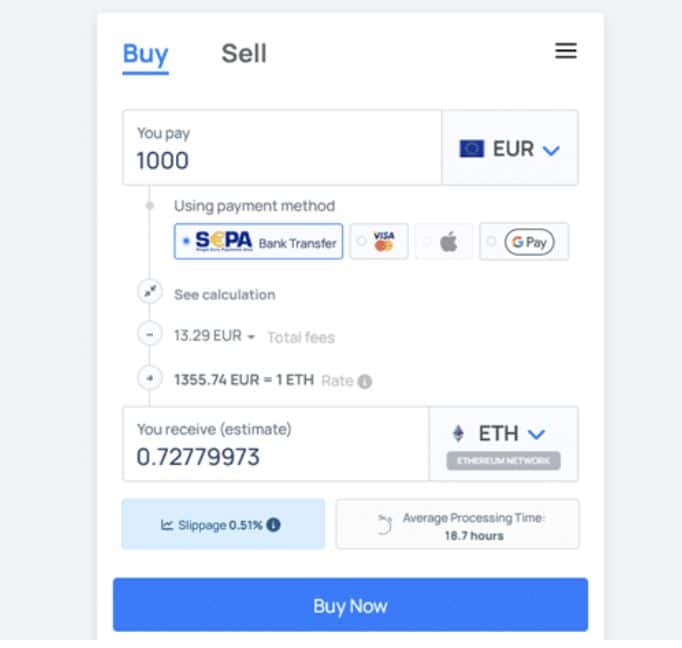This screenshot has width=682, height=648.
Task: Expand the 13.29 EUR total fees breakdown
Action: 214,336
